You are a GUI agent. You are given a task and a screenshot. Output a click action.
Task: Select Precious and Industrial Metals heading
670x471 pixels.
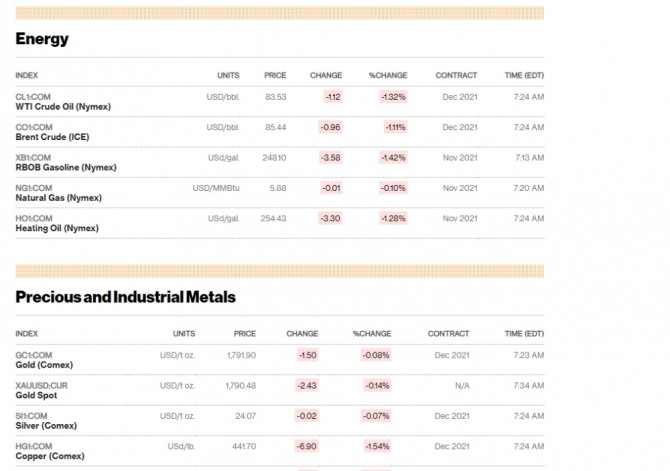(x=126, y=297)
